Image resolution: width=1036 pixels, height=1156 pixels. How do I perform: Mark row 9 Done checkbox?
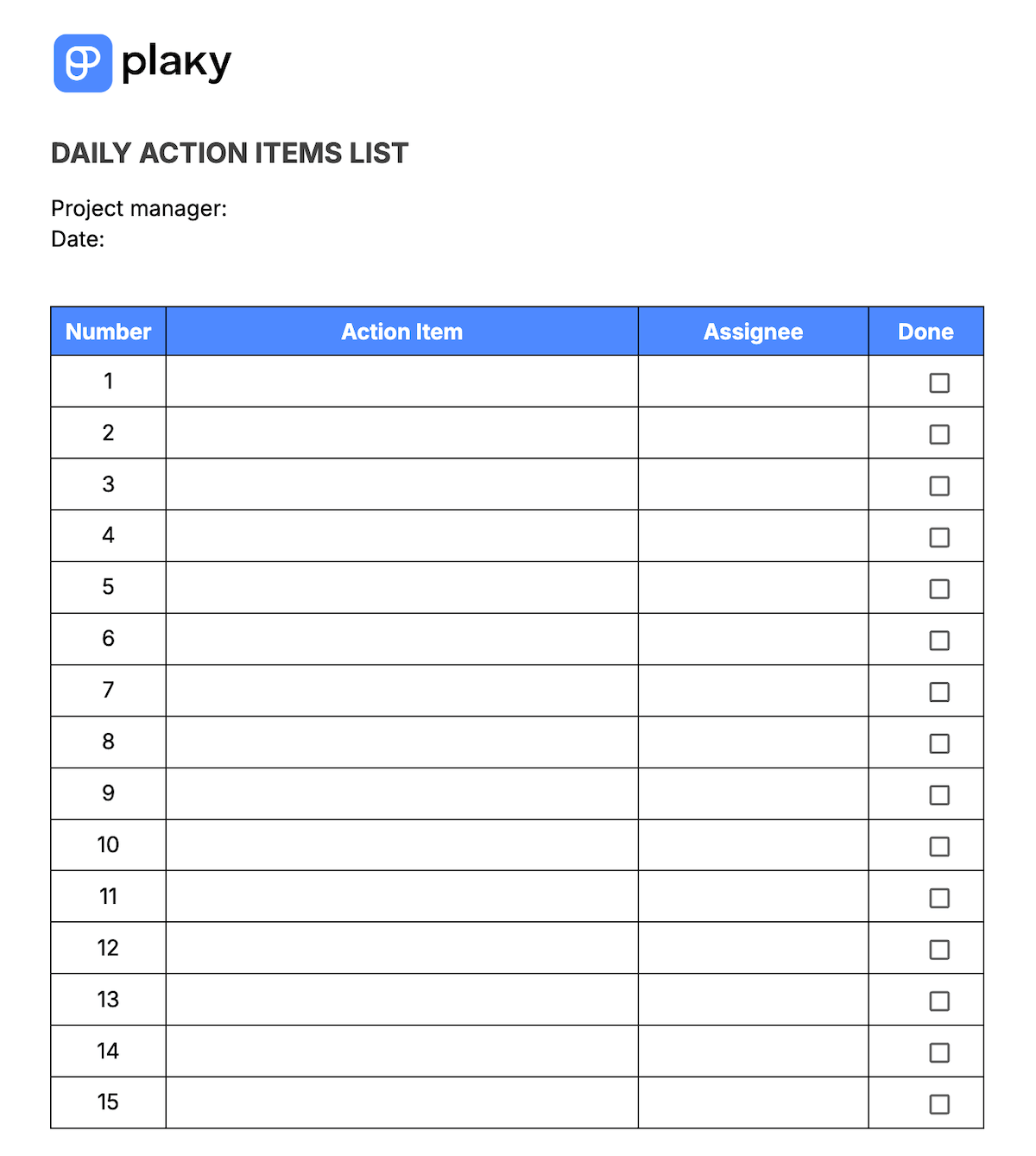[x=939, y=795]
